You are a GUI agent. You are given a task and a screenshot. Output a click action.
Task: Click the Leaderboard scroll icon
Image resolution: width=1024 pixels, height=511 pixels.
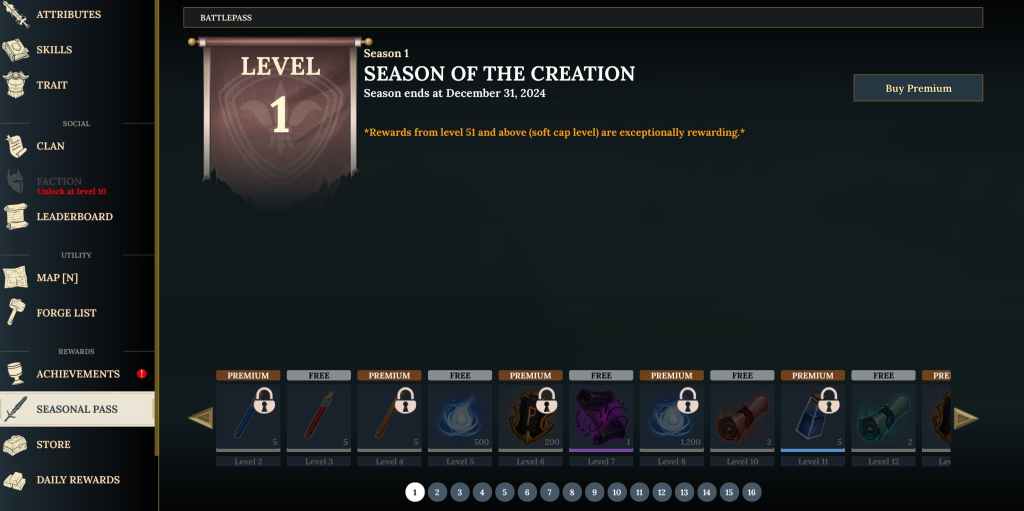pyautogui.click(x=16, y=216)
